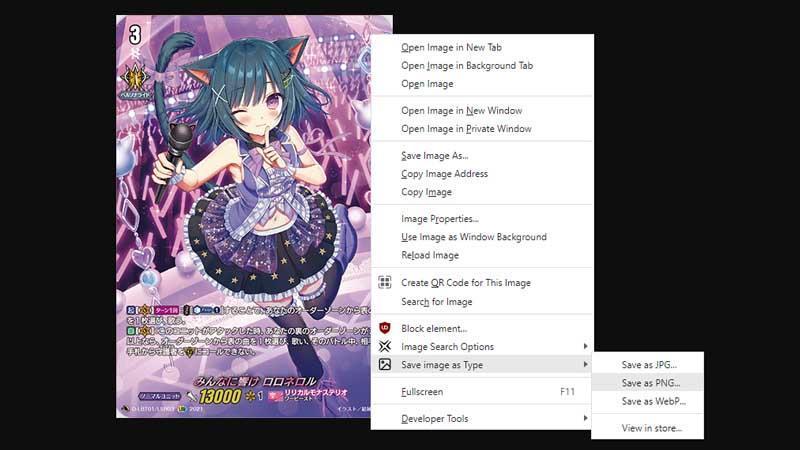
Task: Choose Save as WebP… in submenu
Action: tap(647, 401)
